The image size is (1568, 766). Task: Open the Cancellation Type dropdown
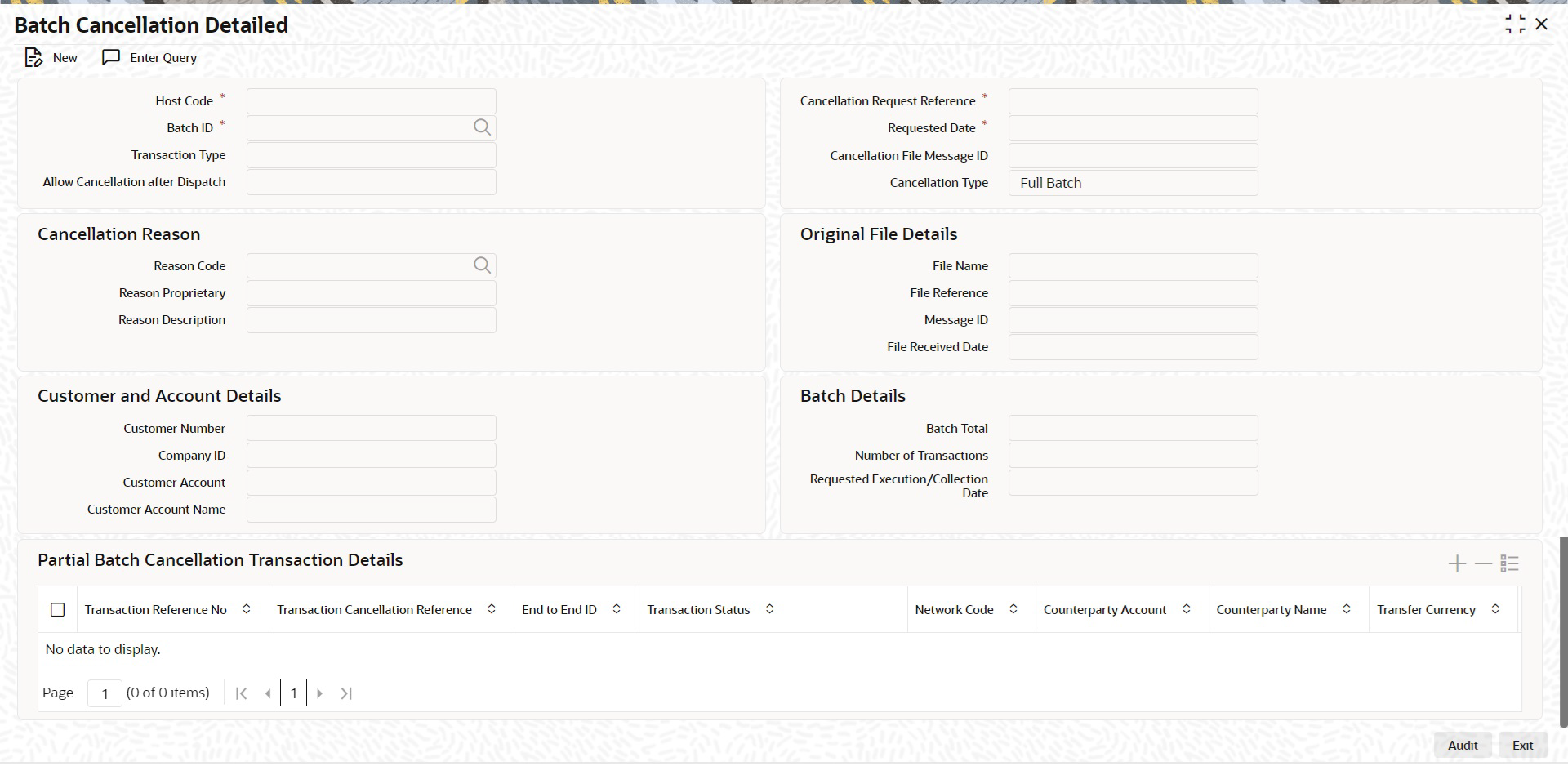(1134, 183)
